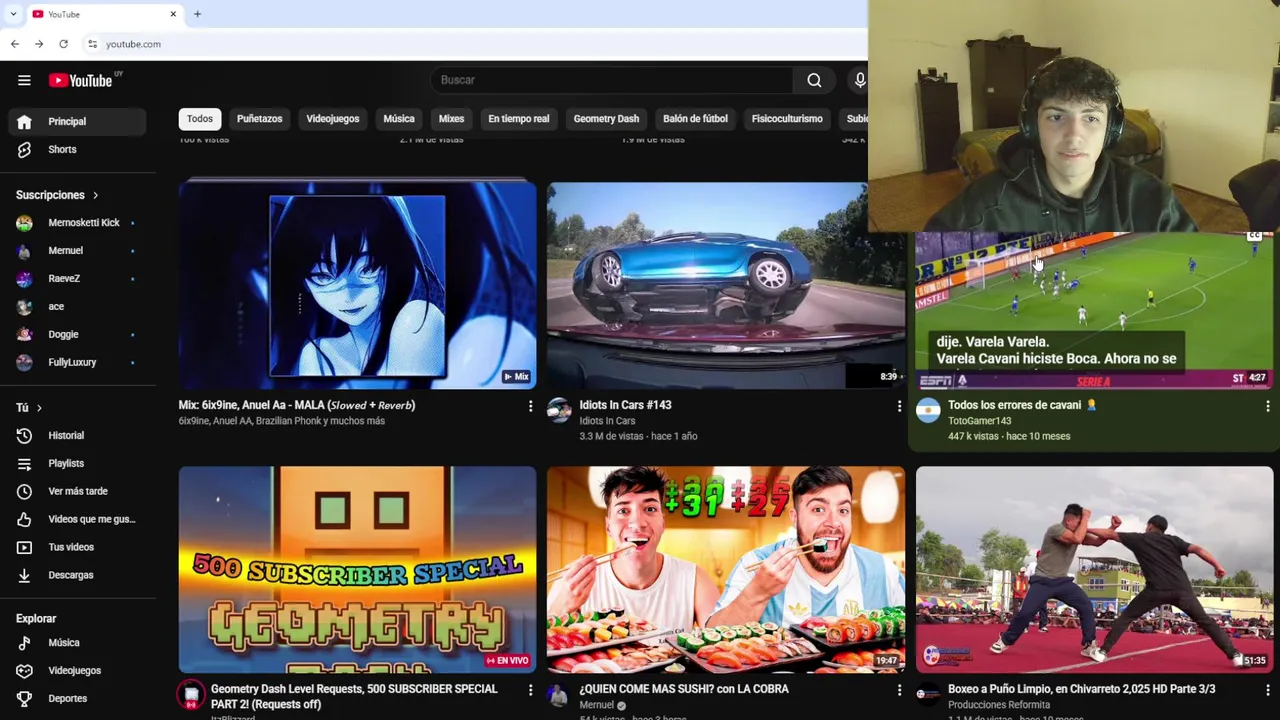Open Shorts in sidebar
Screen dimensions: 1280x720
pos(77,149)
